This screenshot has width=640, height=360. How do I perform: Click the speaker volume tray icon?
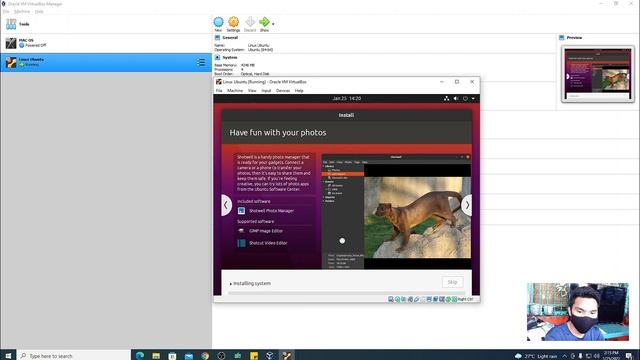pyautogui.click(x=597, y=356)
